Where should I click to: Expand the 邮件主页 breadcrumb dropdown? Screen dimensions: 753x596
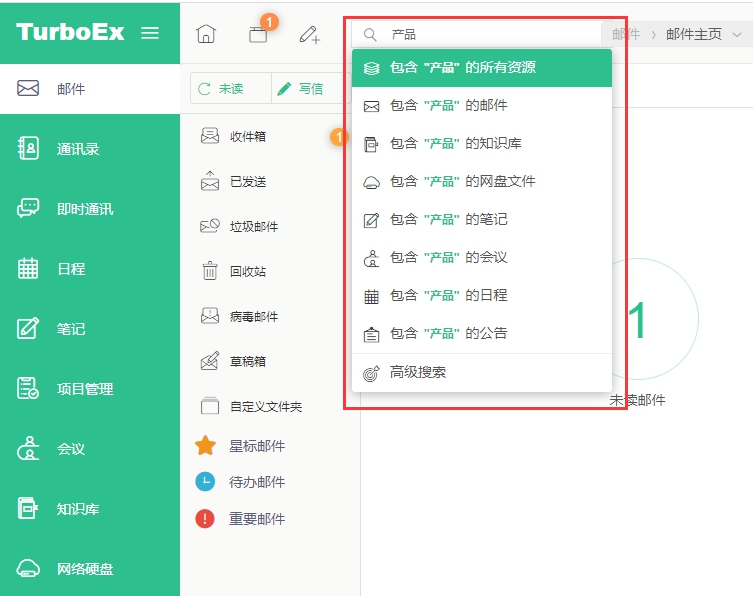click(737, 34)
